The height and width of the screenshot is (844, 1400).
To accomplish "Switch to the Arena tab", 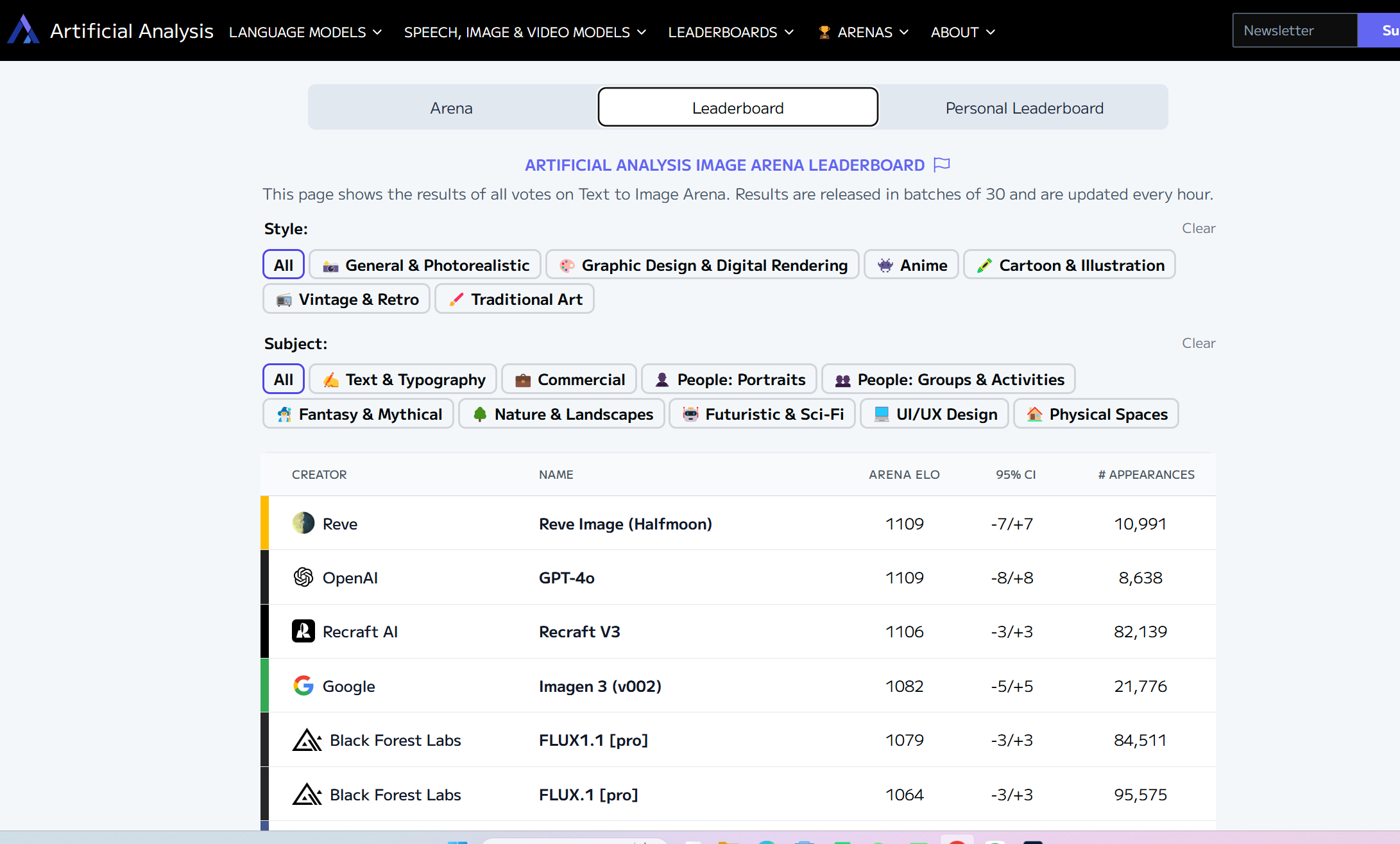I will coord(452,108).
